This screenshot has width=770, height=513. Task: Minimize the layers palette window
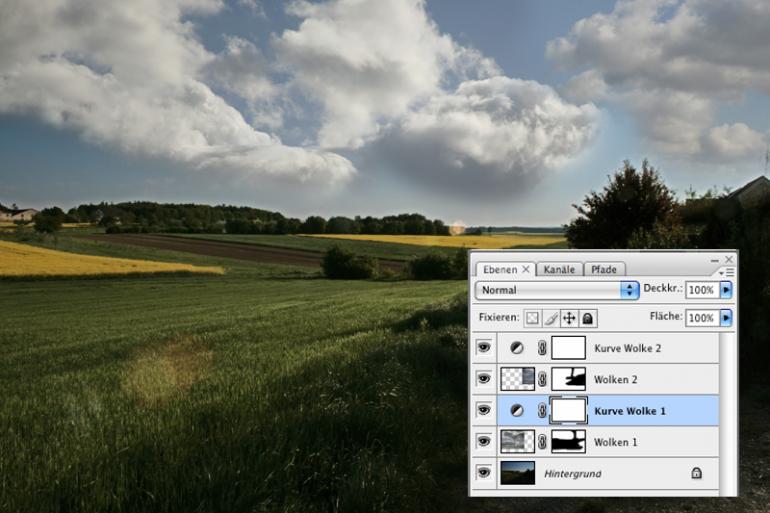[715, 260]
